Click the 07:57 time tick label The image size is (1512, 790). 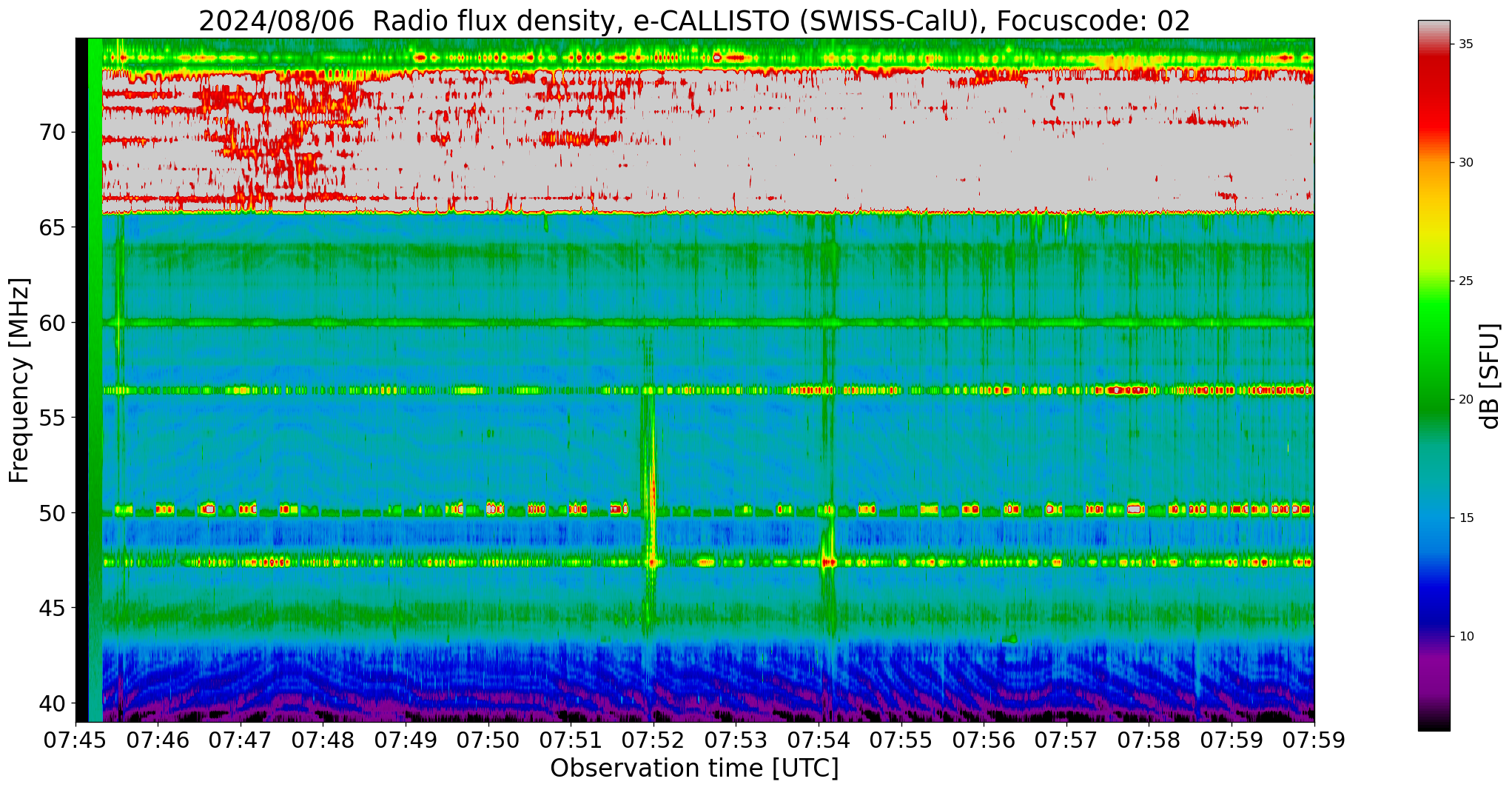(x=1066, y=740)
